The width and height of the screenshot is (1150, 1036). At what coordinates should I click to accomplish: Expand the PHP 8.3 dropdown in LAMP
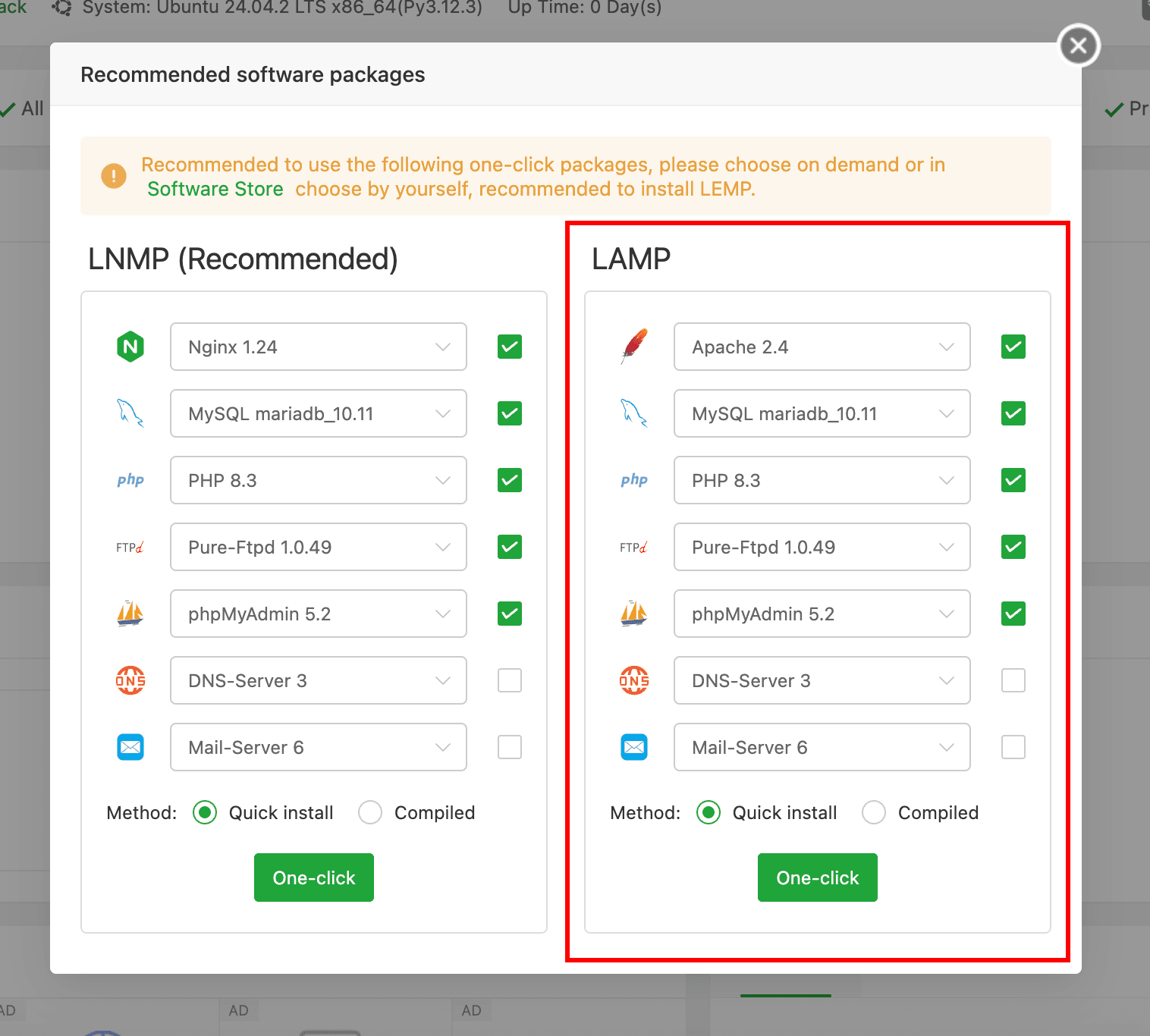pyautogui.click(x=822, y=480)
